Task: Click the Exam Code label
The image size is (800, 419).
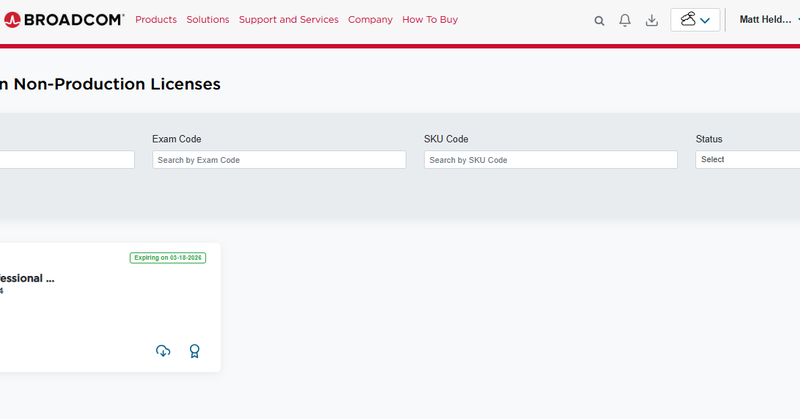Action: coord(177,139)
